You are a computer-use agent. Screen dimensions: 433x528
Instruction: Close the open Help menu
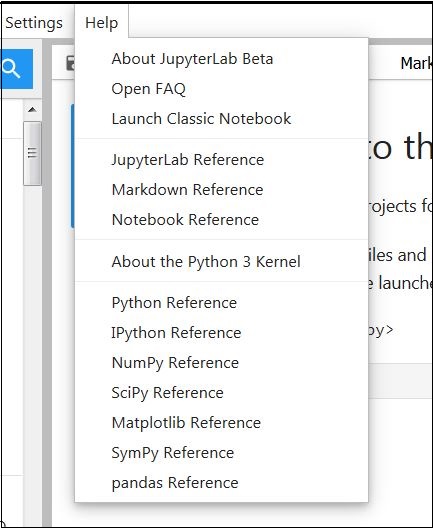(101, 23)
